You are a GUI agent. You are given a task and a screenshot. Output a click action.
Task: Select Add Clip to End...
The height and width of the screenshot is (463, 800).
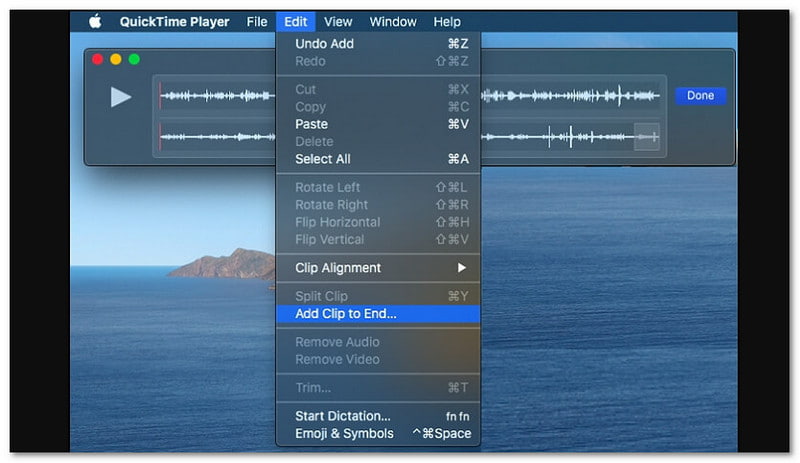[378, 313]
